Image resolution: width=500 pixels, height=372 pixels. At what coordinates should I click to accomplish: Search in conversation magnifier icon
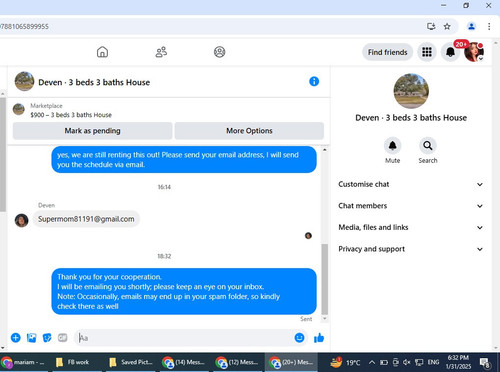pyautogui.click(x=428, y=146)
